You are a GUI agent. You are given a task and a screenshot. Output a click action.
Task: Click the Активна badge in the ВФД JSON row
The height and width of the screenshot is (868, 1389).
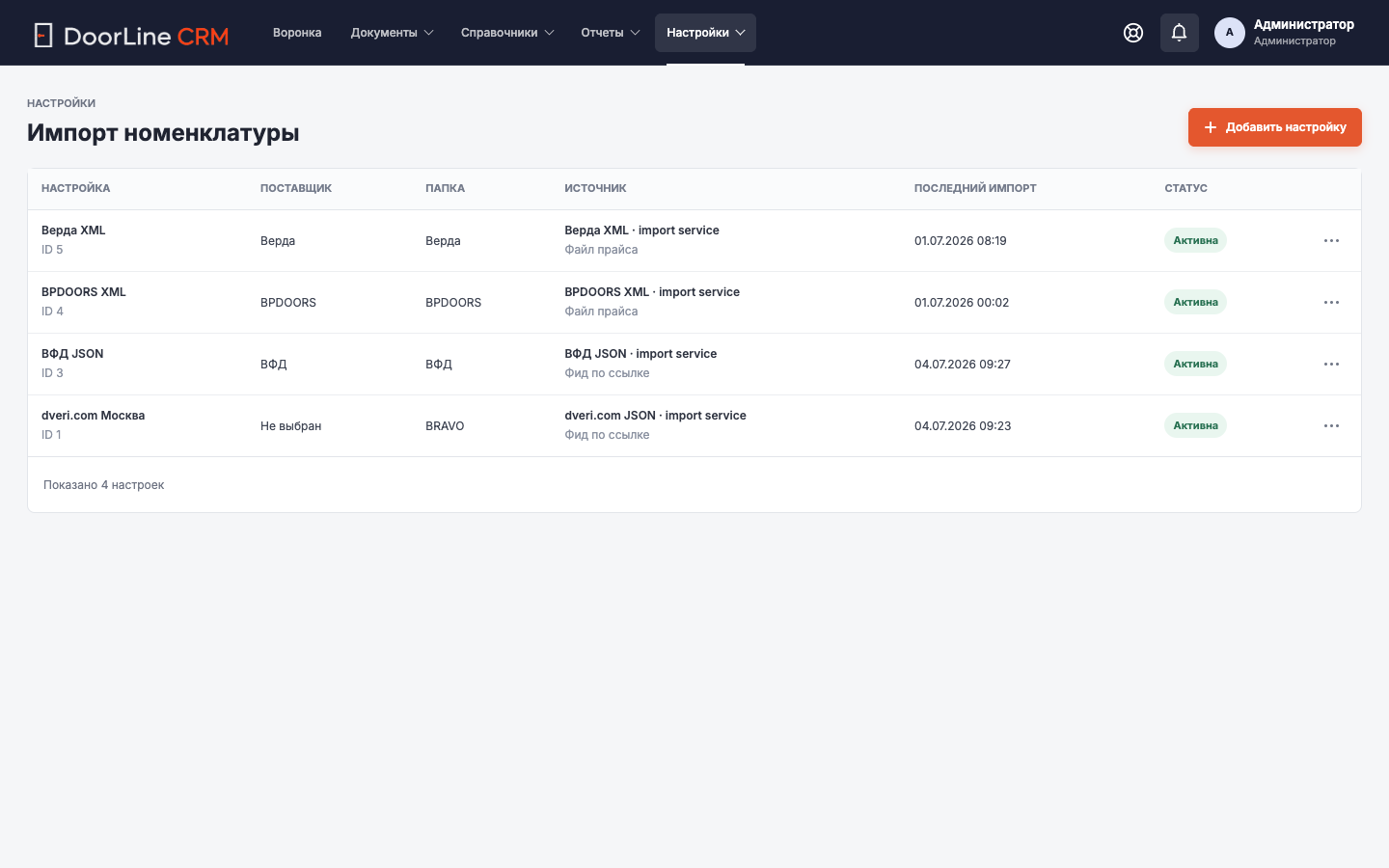tap(1195, 364)
